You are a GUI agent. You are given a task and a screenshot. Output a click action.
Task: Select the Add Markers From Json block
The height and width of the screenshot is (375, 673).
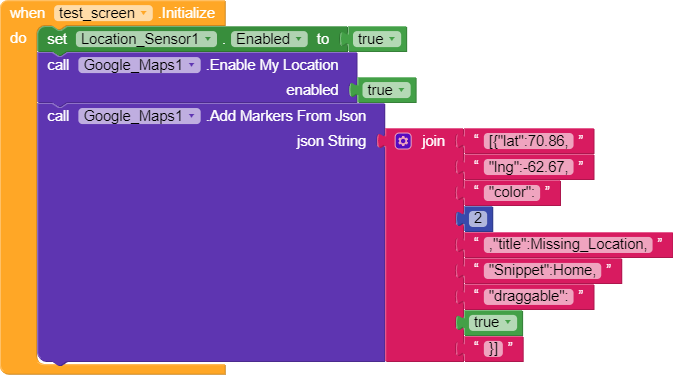[288, 116]
